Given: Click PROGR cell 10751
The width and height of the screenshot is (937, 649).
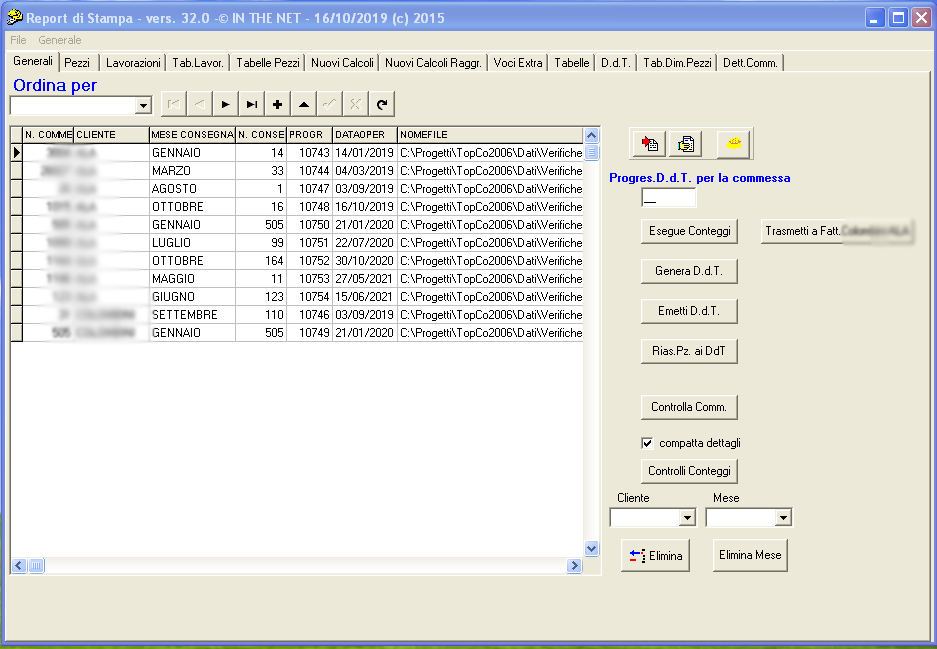Looking at the screenshot, I should (310, 243).
